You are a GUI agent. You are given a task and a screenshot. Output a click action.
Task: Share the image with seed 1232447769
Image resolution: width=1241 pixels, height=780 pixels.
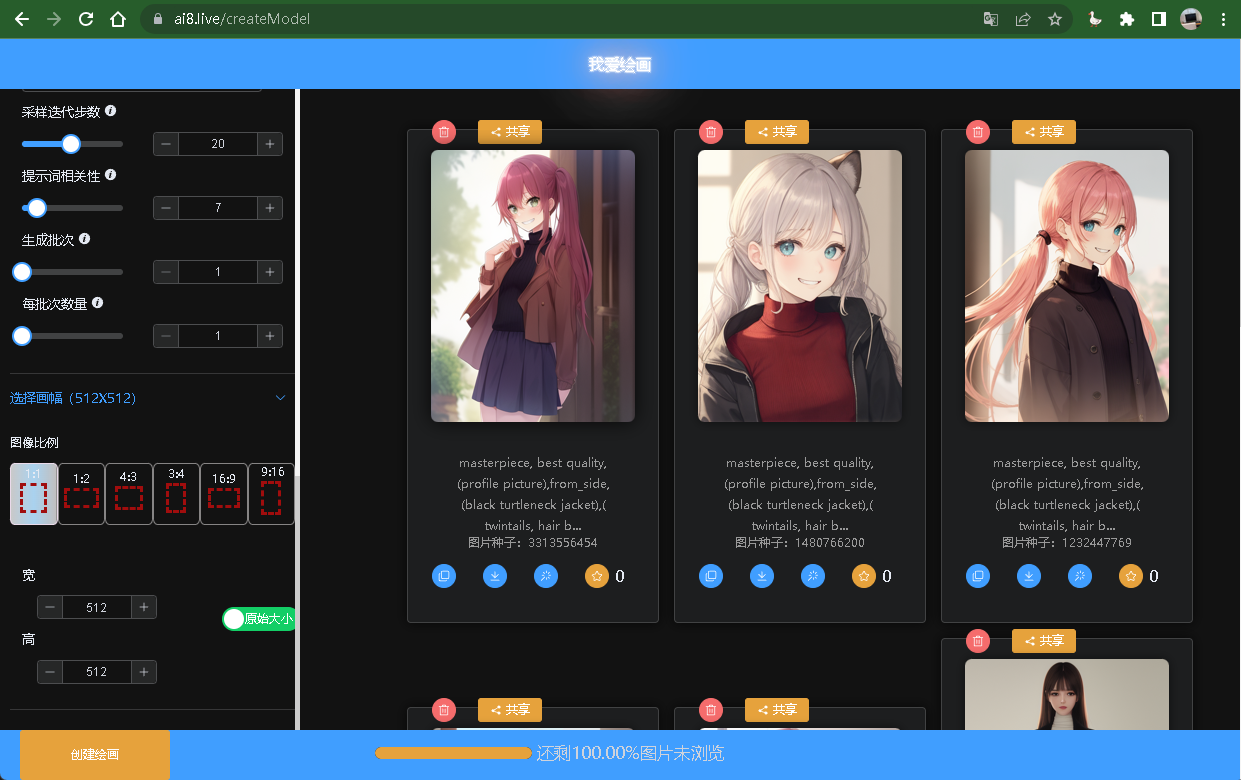click(1044, 132)
